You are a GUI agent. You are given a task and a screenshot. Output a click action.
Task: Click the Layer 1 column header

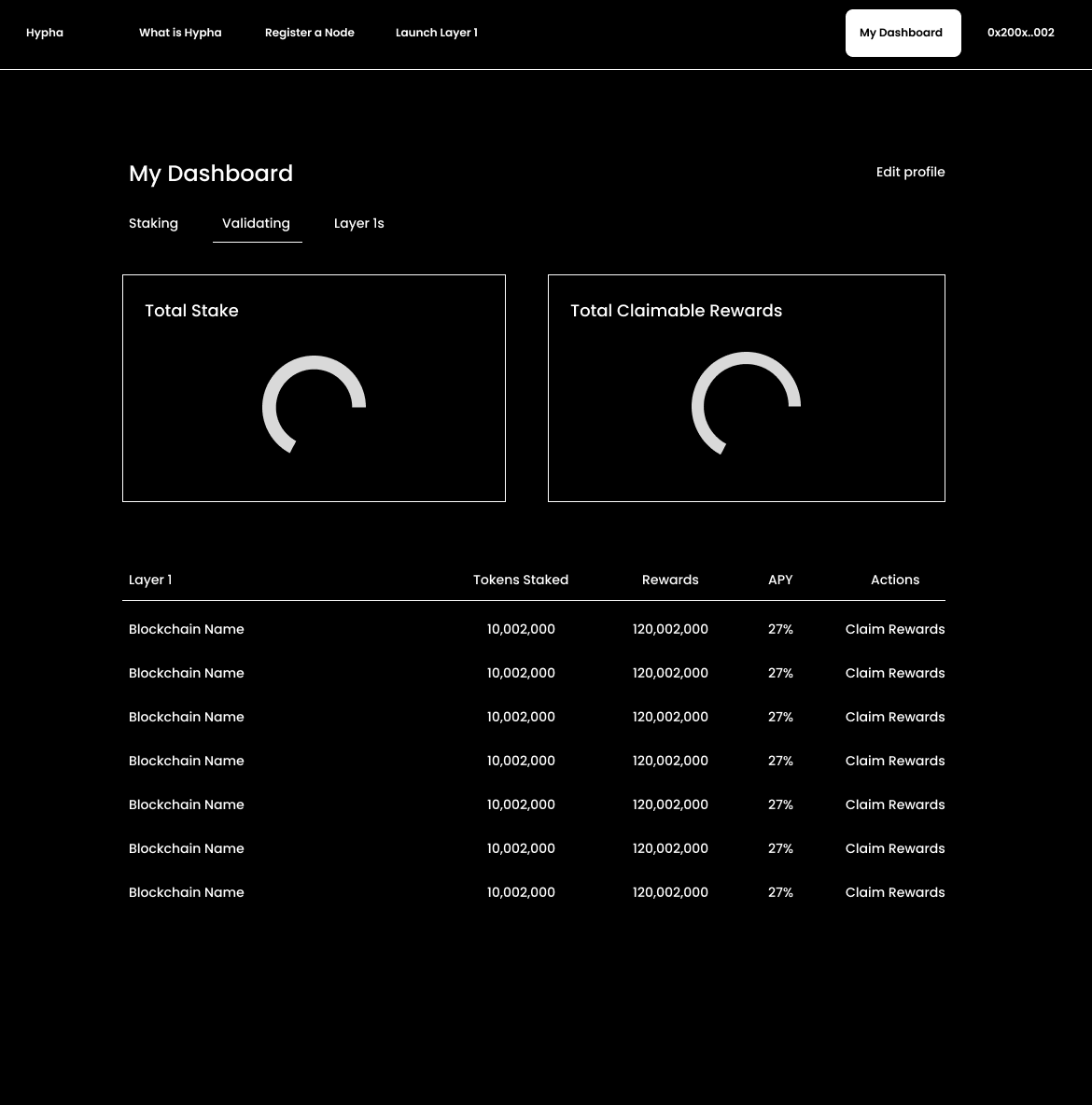click(x=149, y=580)
